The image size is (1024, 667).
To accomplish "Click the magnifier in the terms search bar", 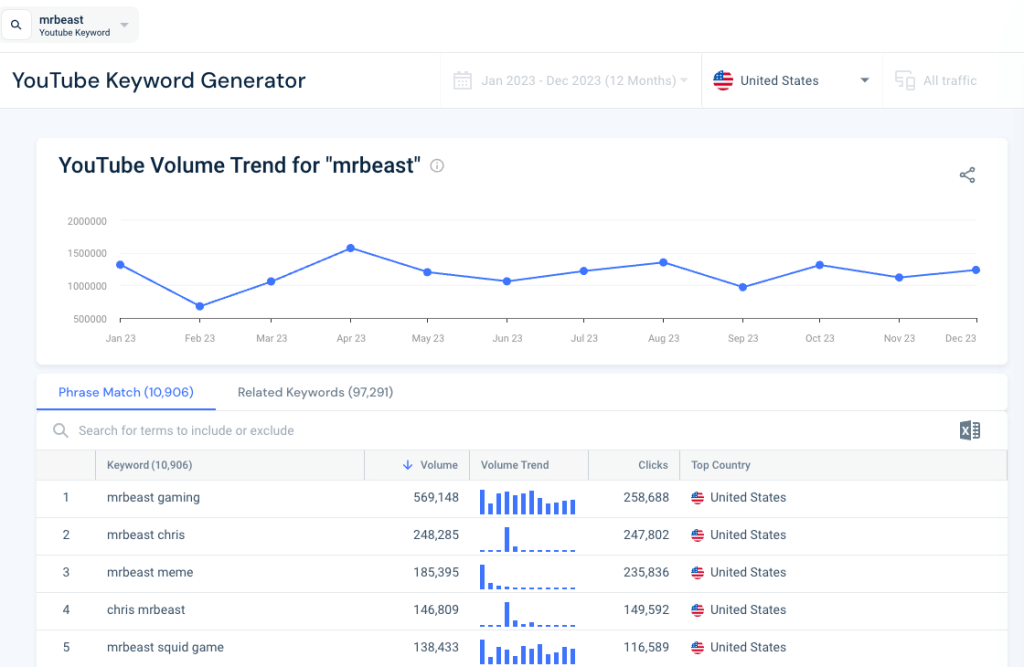I will click(x=60, y=430).
